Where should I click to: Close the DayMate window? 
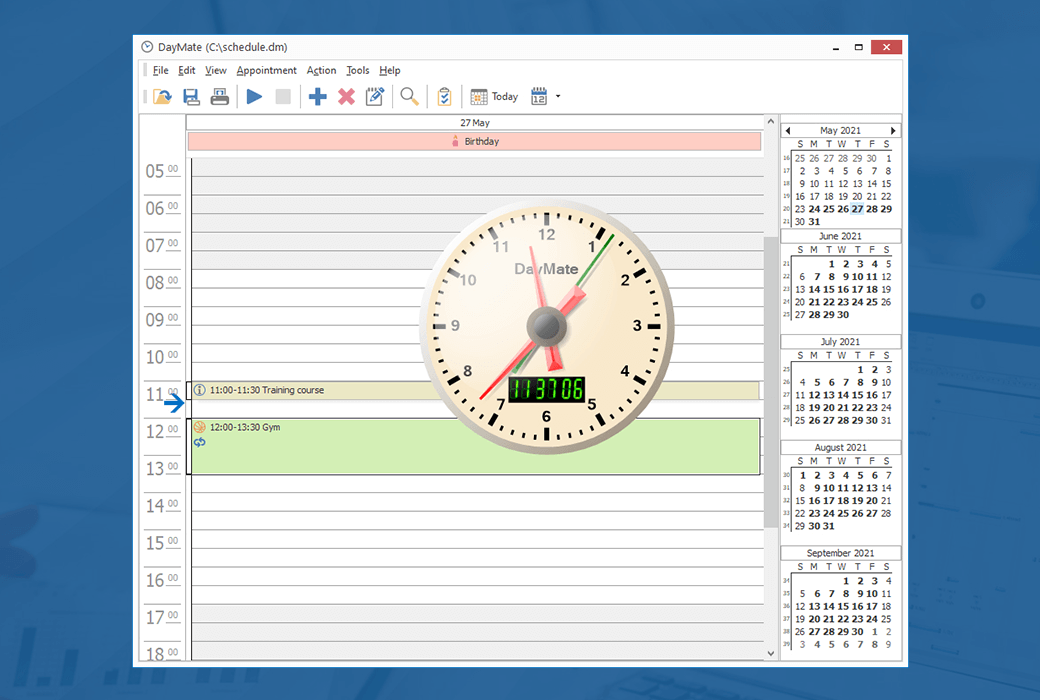click(886, 47)
